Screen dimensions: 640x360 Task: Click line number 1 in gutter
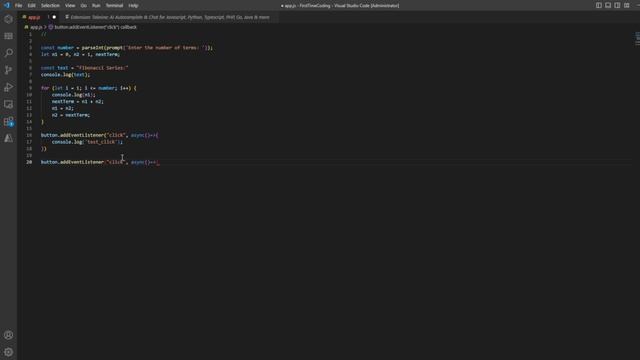(30, 34)
